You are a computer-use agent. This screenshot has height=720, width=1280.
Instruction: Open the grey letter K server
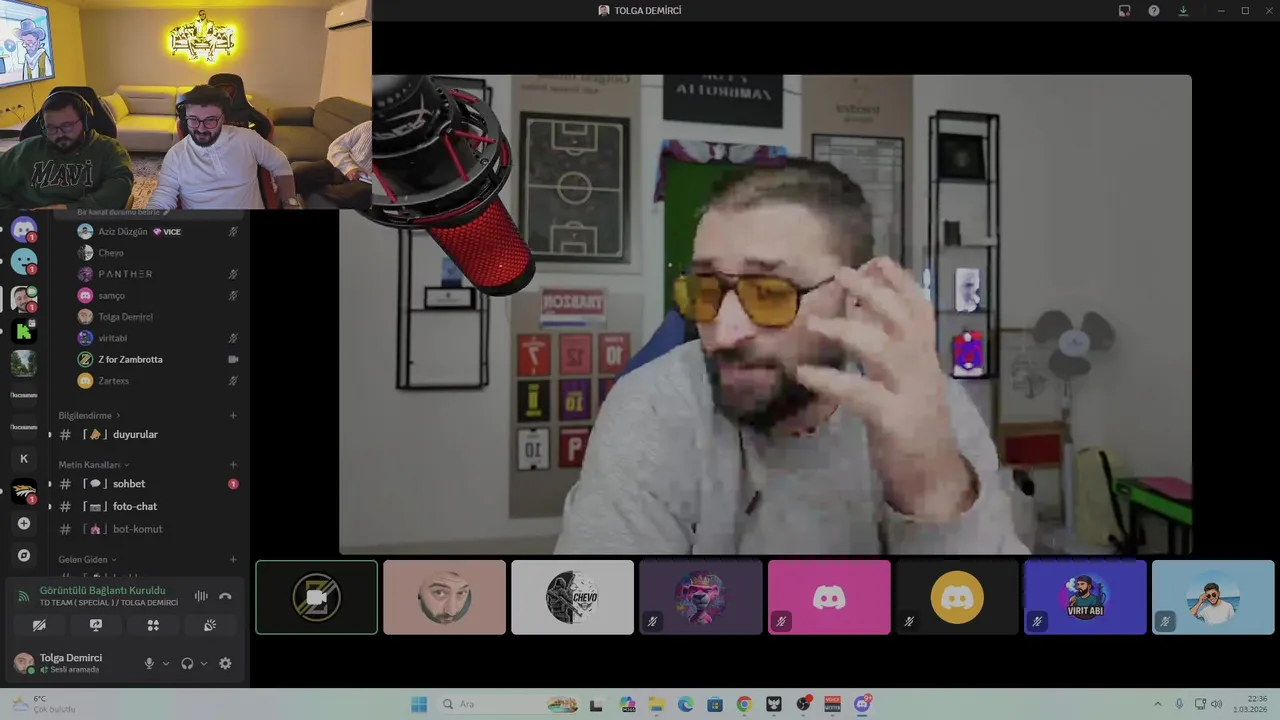24,459
